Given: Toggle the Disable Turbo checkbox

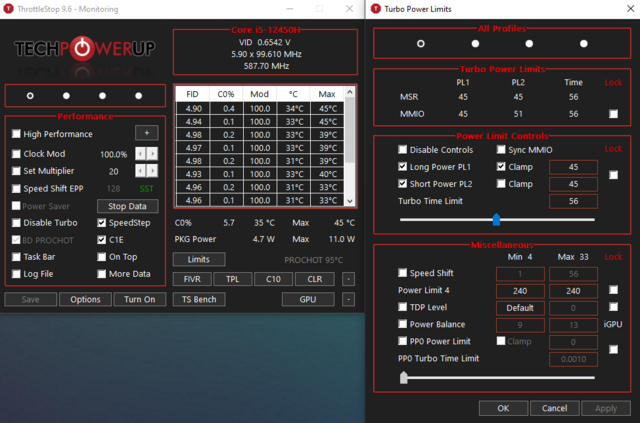Looking at the screenshot, I should (x=16, y=223).
